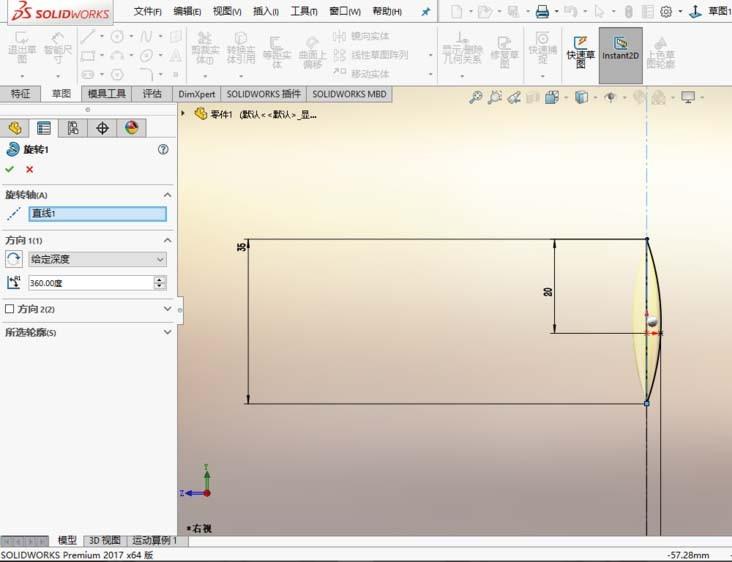Open the DimXpertManager crosshair tab

click(102, 128)
